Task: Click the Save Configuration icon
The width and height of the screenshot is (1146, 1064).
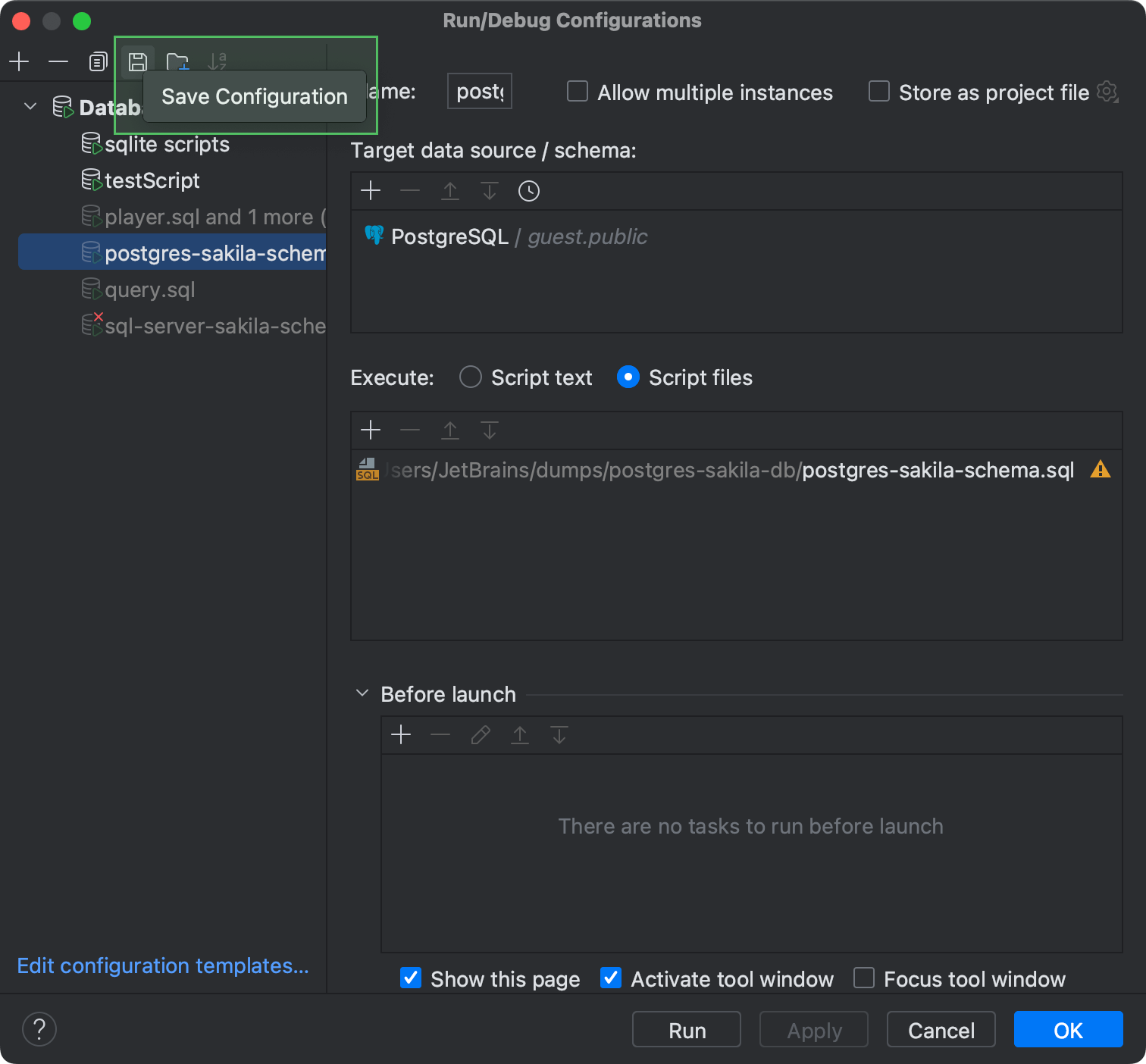Action: pos(137,61)
